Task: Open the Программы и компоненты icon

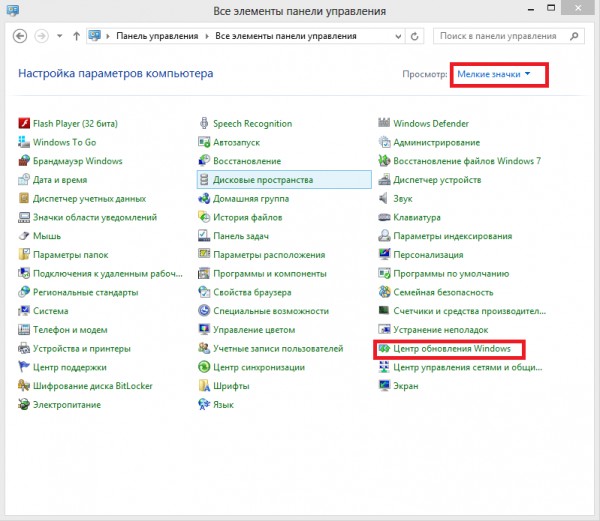Action: click(204, 274)
